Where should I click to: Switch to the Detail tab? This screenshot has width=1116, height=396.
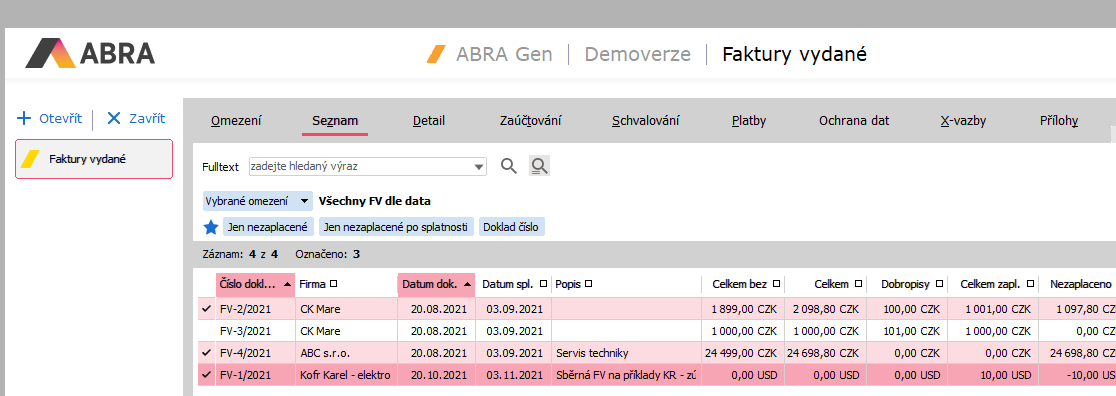pos(429,121)
